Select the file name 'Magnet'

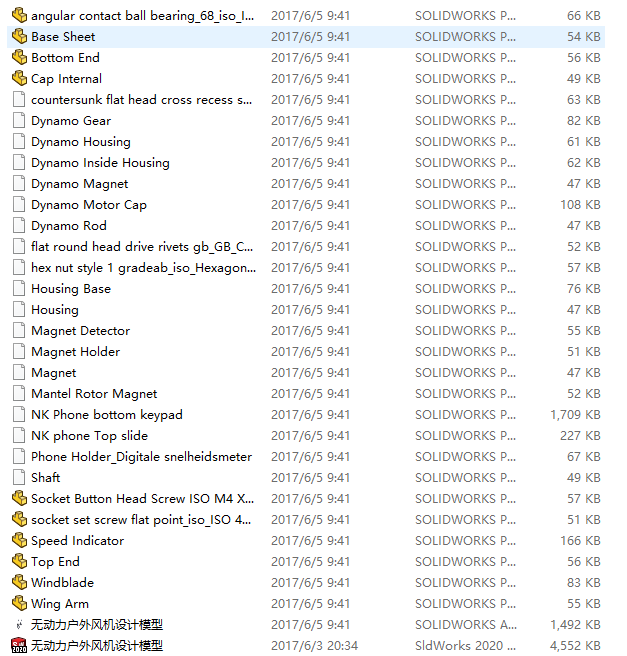54,372
